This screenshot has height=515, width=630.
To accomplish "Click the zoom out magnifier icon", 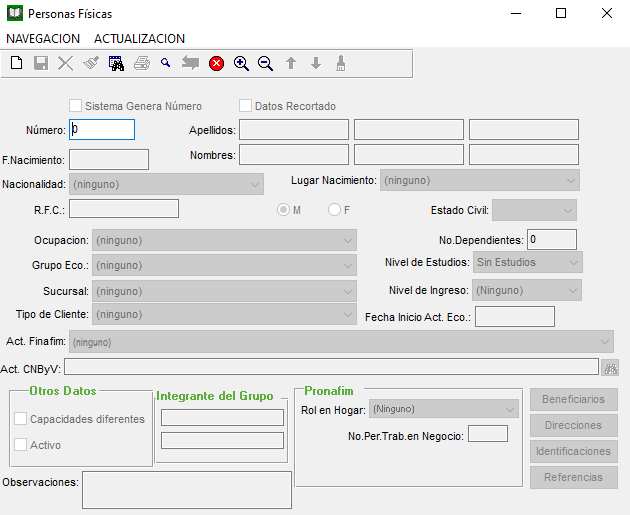I will tap(266, 63).
